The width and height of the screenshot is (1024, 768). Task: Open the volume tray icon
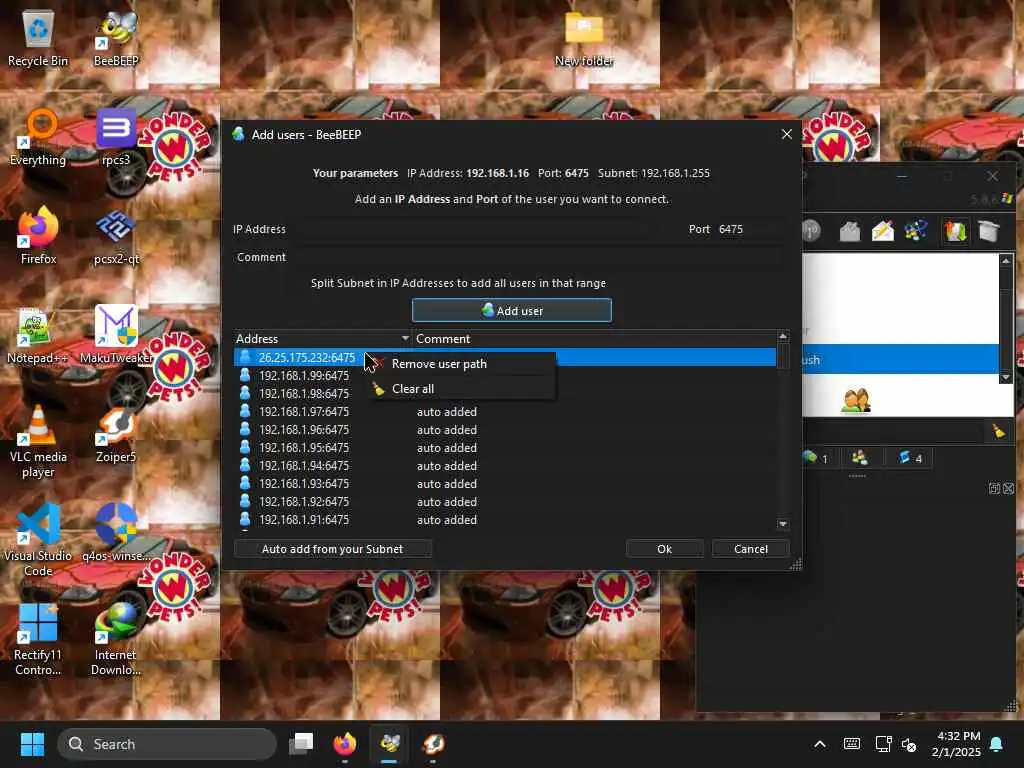pyautogui.click(x=909, y=744)
